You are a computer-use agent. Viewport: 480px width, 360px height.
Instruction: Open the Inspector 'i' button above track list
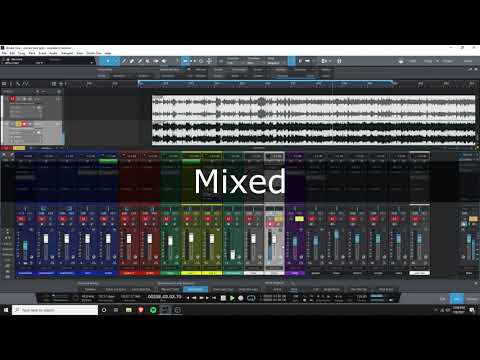tap(11, 84)
